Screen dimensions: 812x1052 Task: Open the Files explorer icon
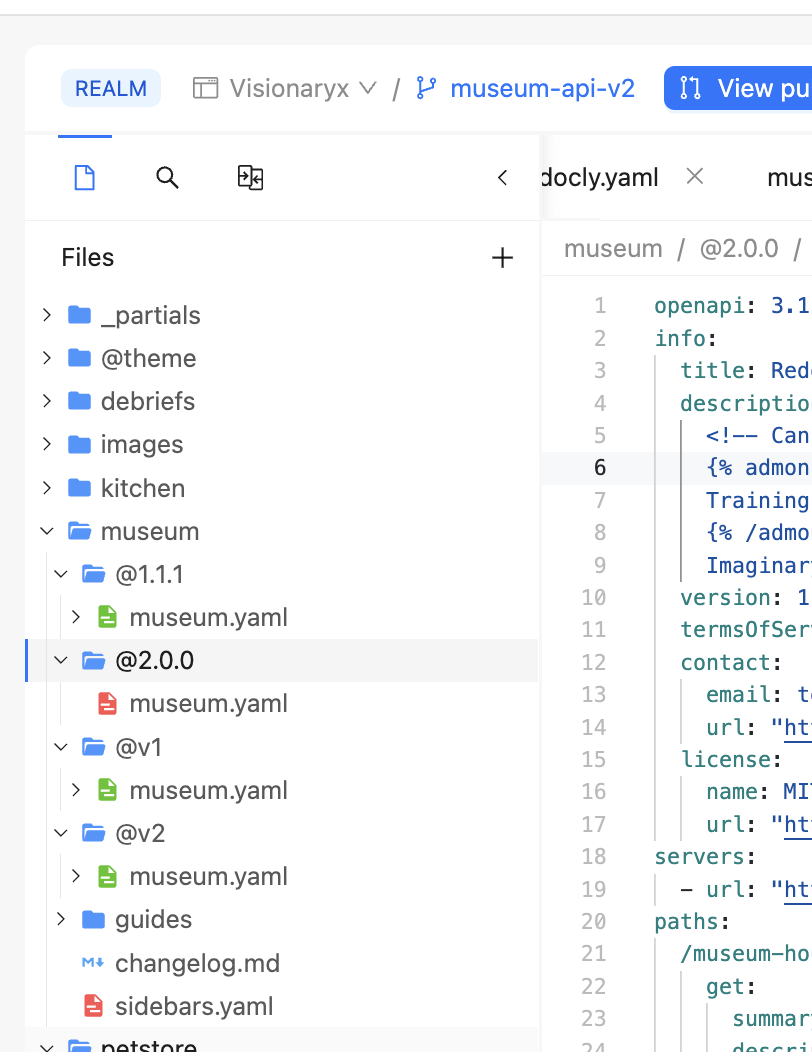coord(85,179)
